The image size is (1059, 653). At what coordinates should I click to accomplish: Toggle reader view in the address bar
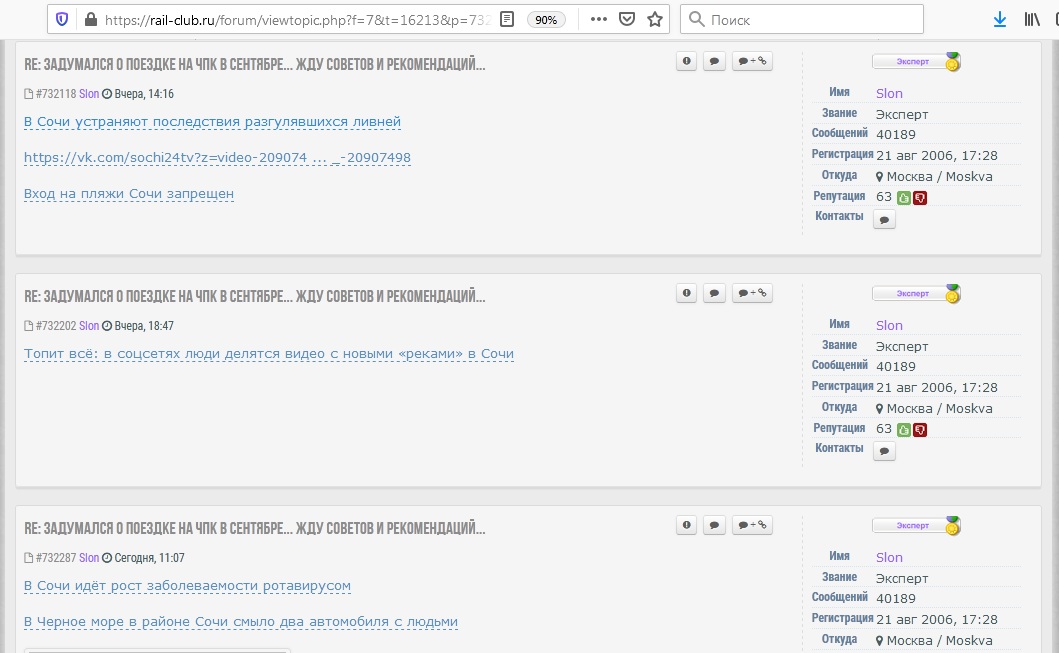[x=508, y=19]
